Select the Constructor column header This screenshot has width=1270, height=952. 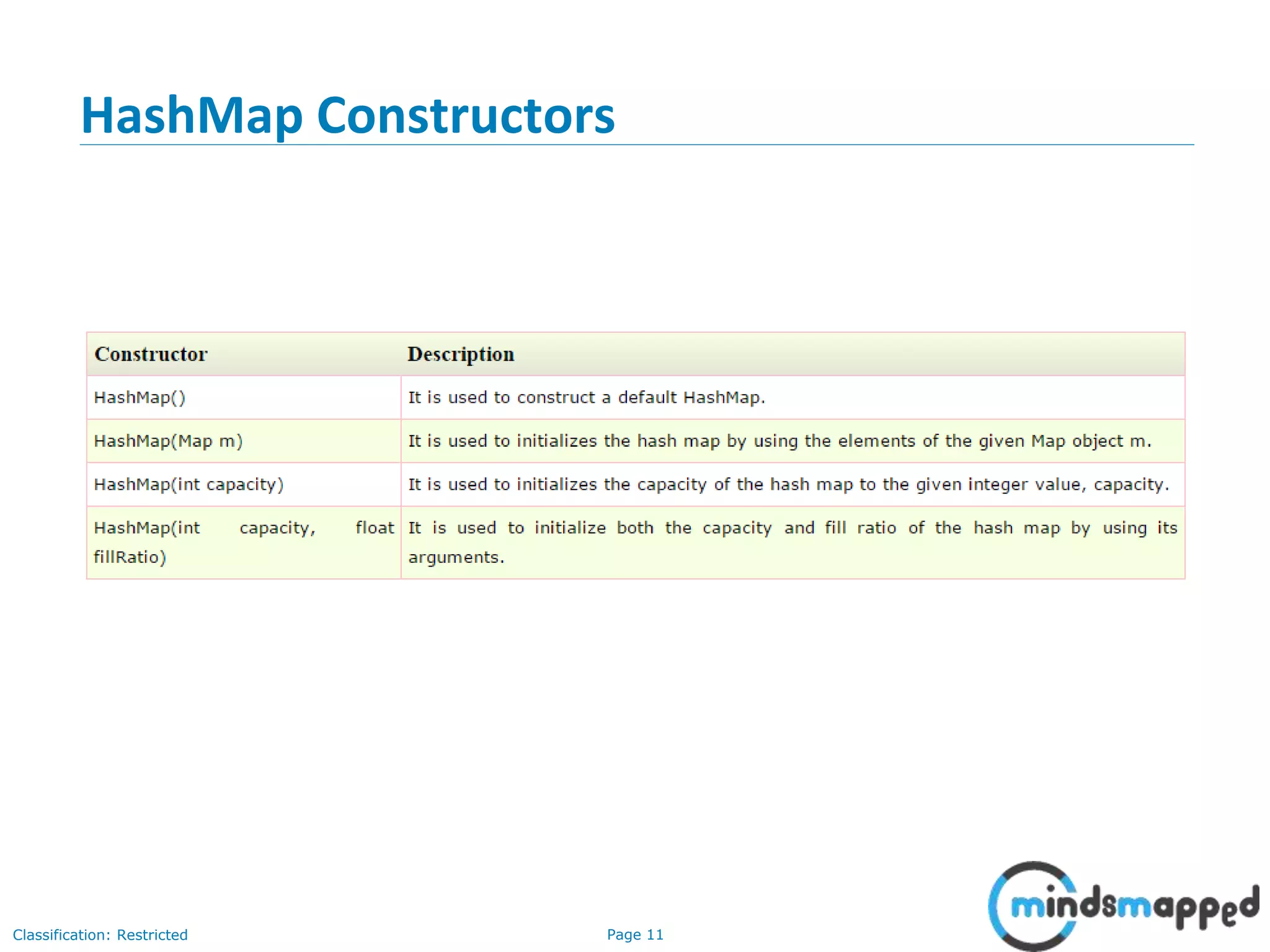coord(151,354)
